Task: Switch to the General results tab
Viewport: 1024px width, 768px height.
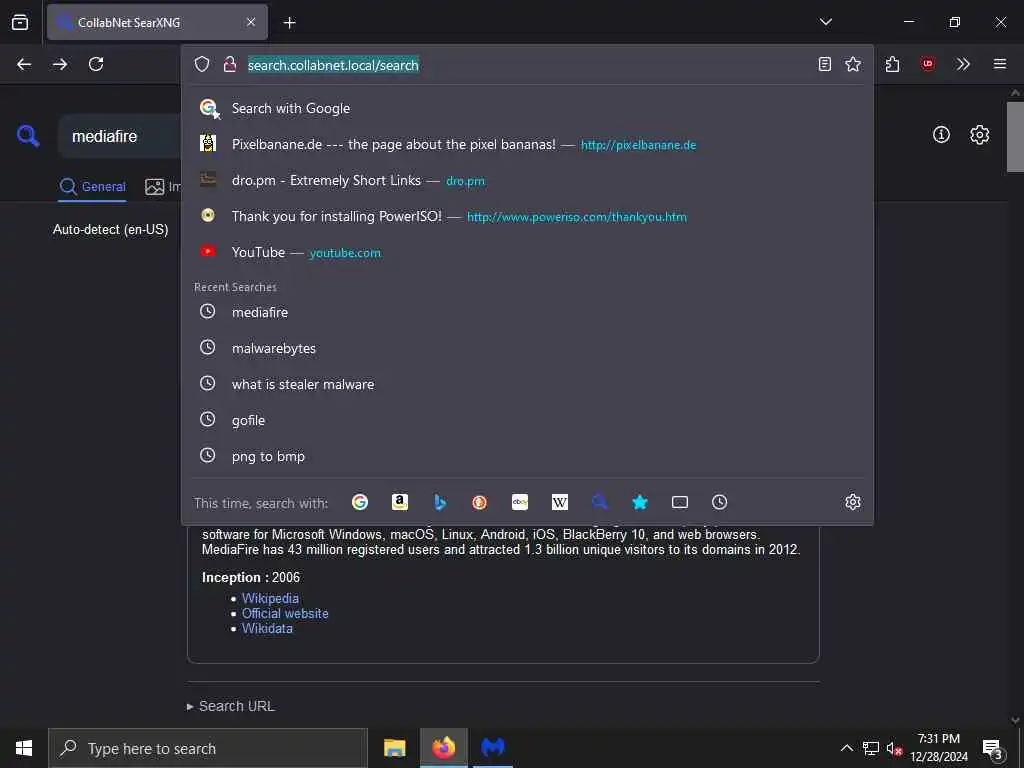Action: point(92,187)
